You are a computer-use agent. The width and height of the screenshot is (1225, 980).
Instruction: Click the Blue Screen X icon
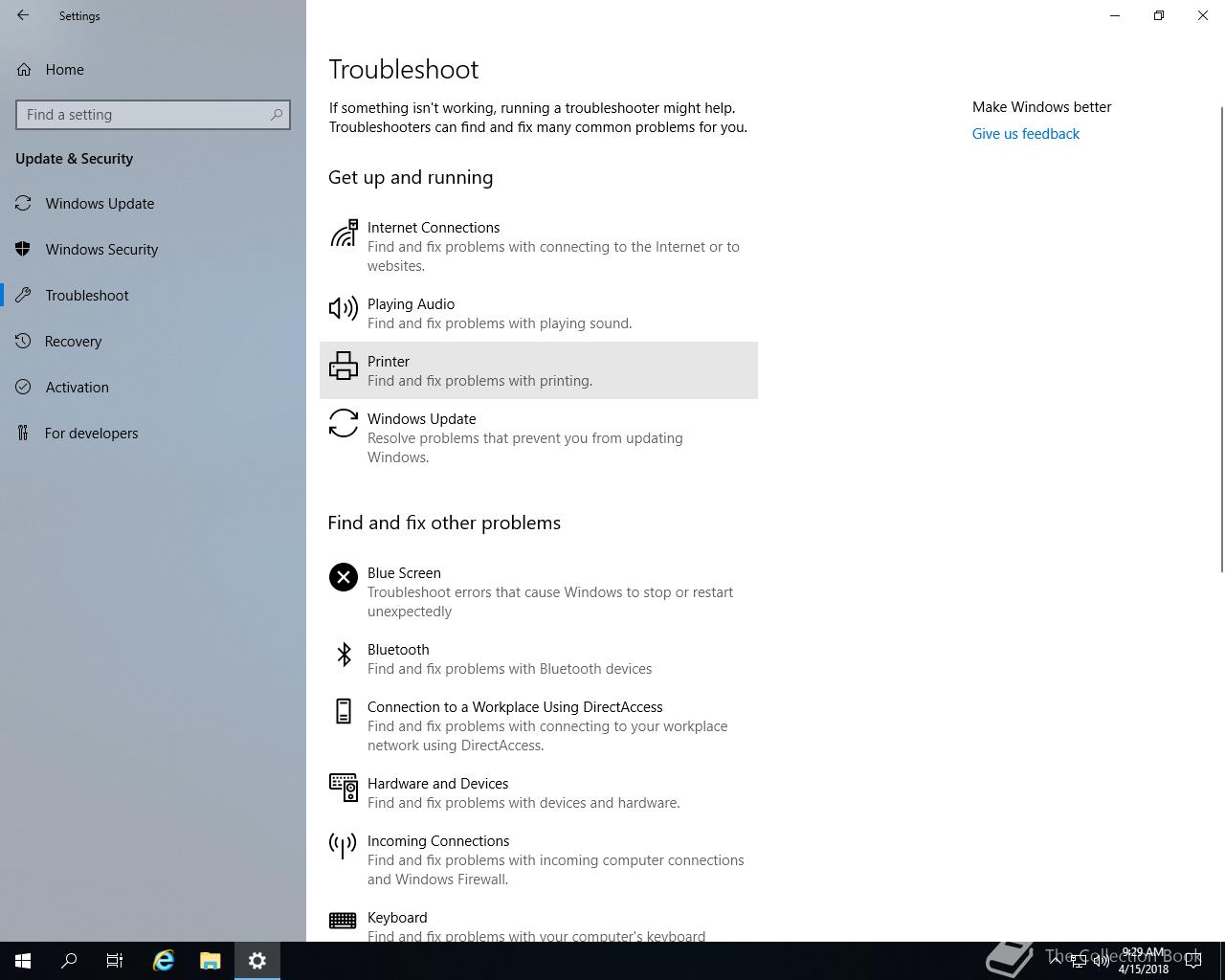tap(344, 577)
